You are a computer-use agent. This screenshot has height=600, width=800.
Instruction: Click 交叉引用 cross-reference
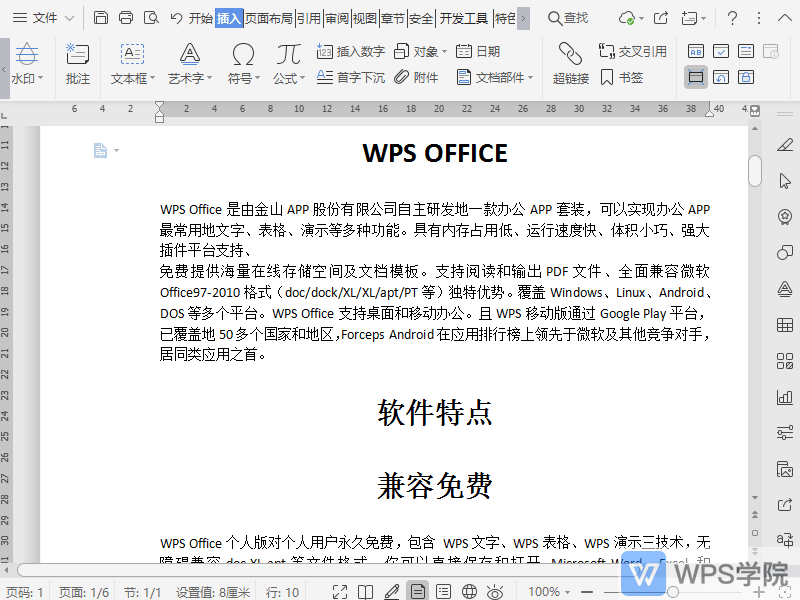633,52
